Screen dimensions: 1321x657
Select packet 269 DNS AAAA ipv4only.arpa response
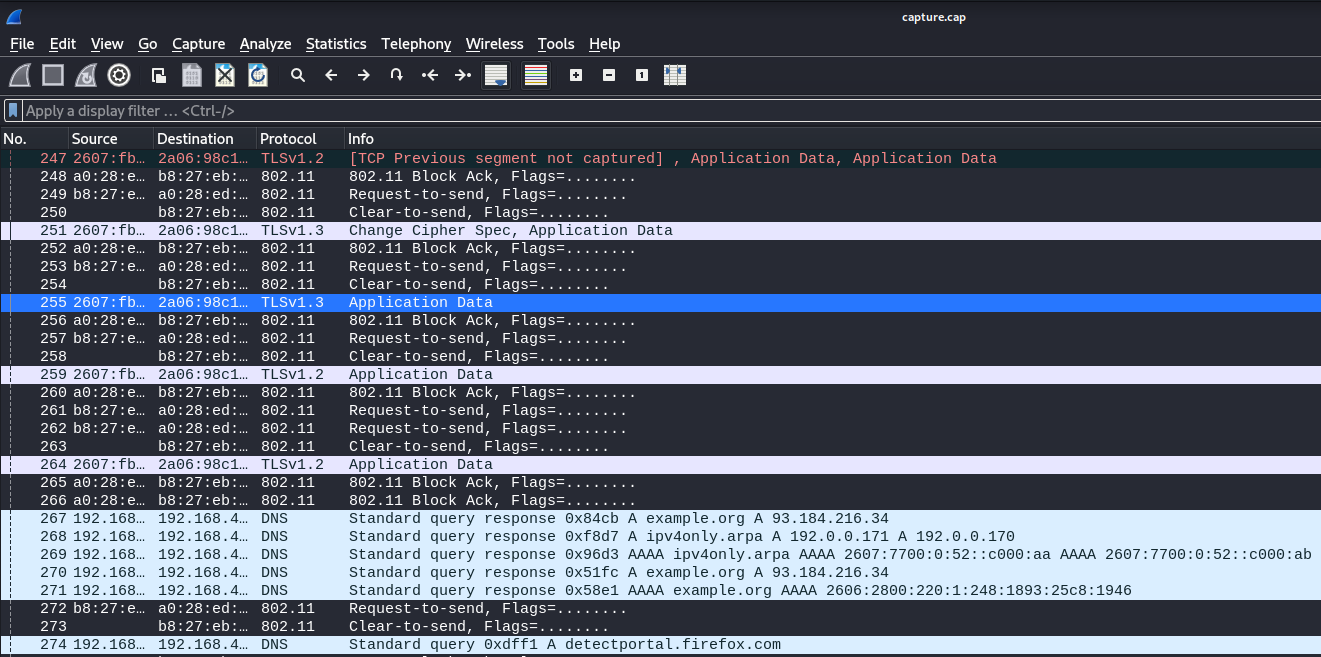[660, 554]
